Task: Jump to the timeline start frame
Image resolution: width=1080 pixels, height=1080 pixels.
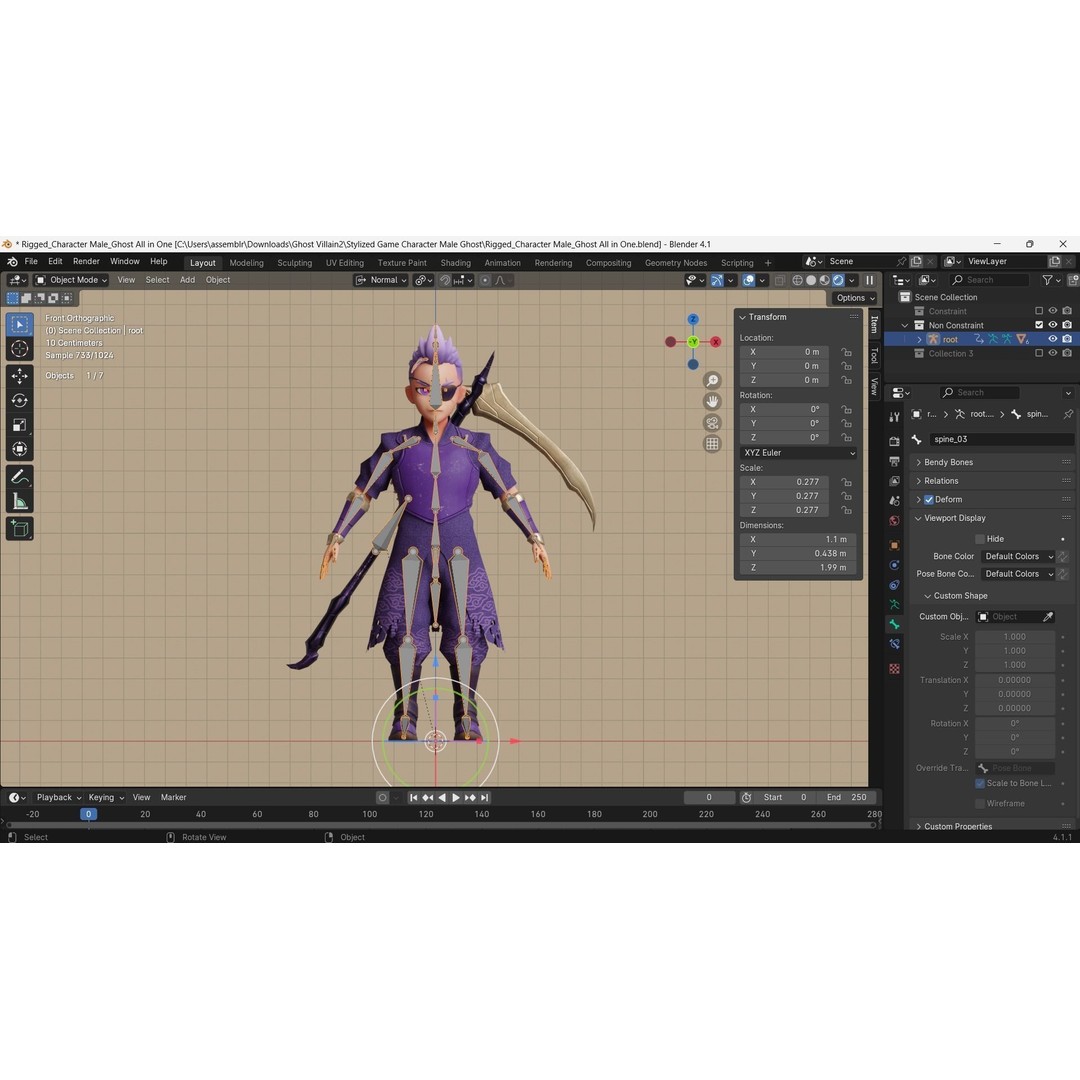Action: click(413, 798)
